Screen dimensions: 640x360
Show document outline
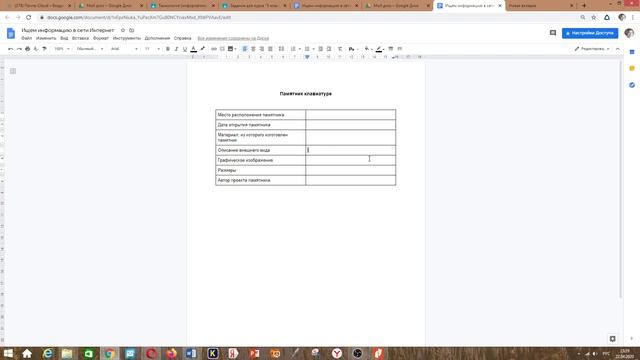[x=13, y=71]
